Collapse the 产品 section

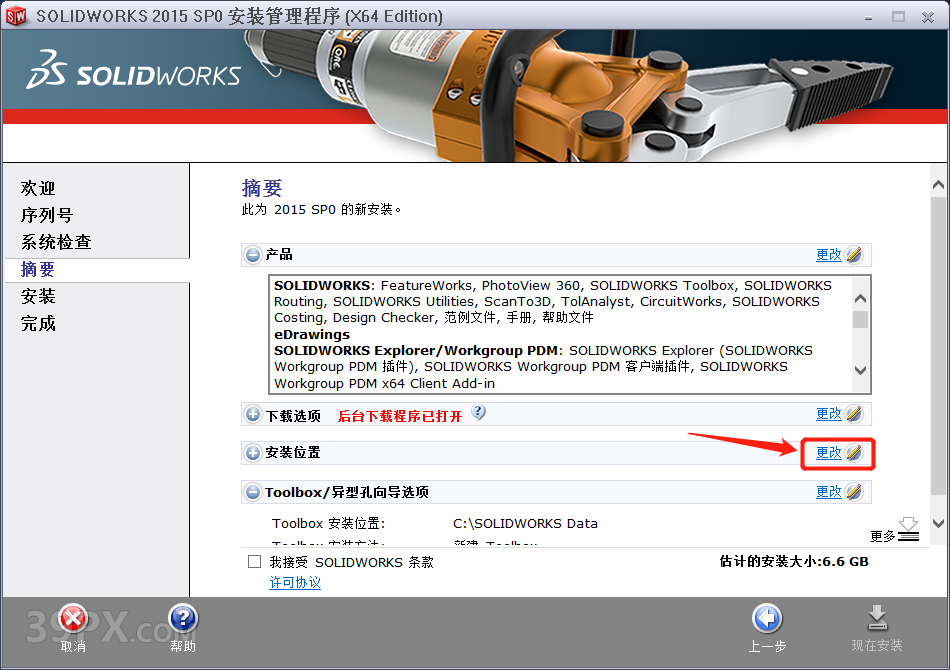(x=252, y=254)
